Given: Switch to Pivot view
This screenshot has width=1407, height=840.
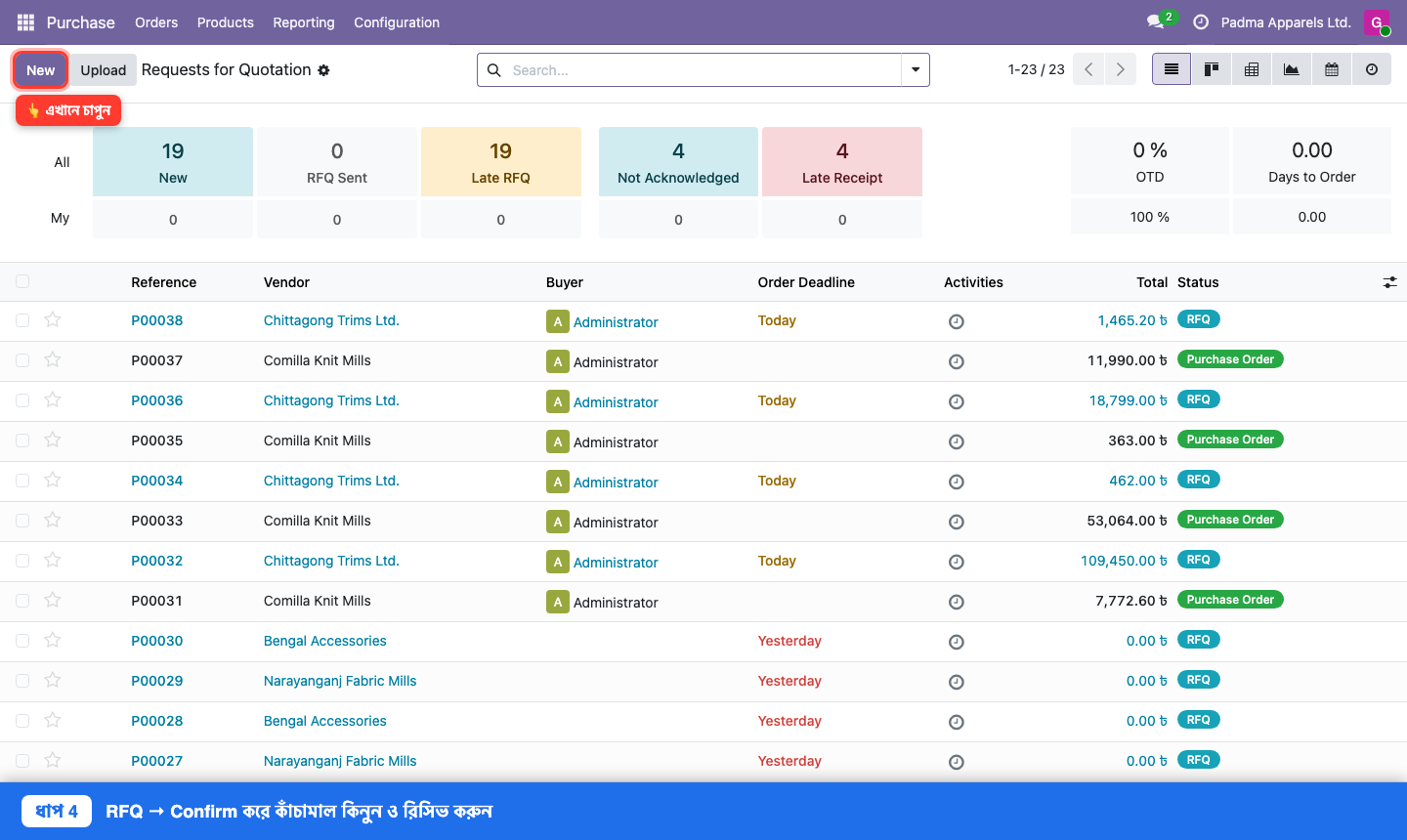Looking at the screenshot, I should tap(1252, 69).
